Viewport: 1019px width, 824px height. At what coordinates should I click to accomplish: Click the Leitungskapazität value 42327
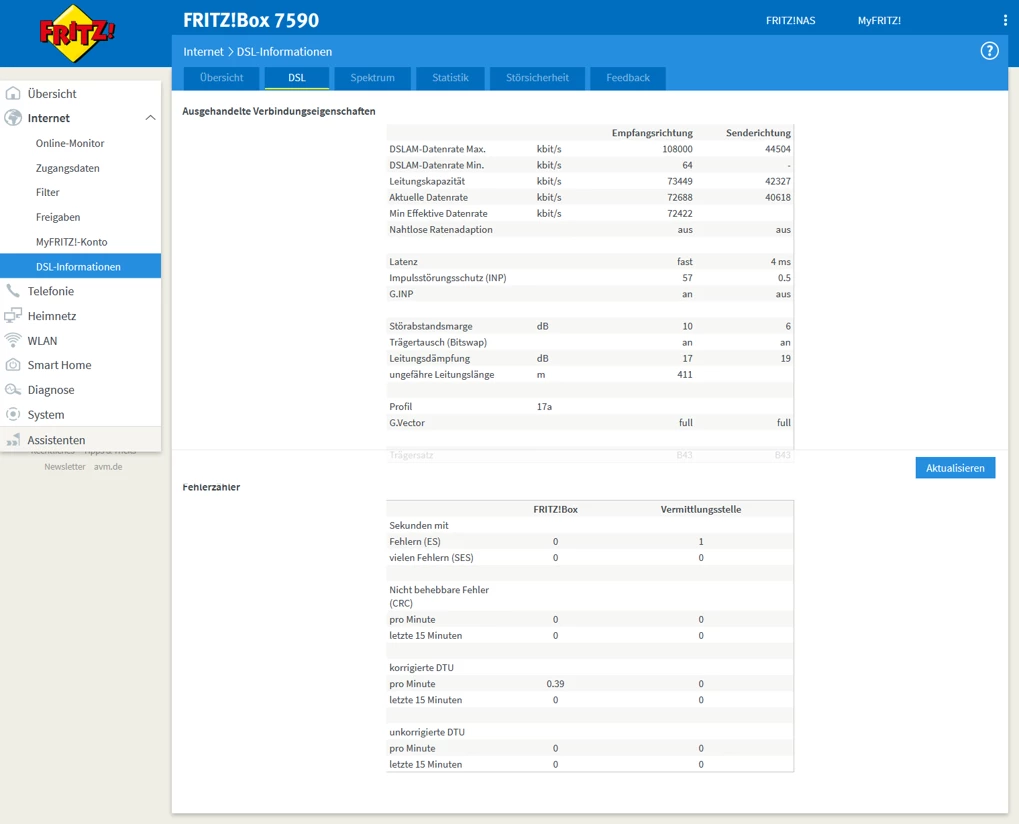pos(777,181)
